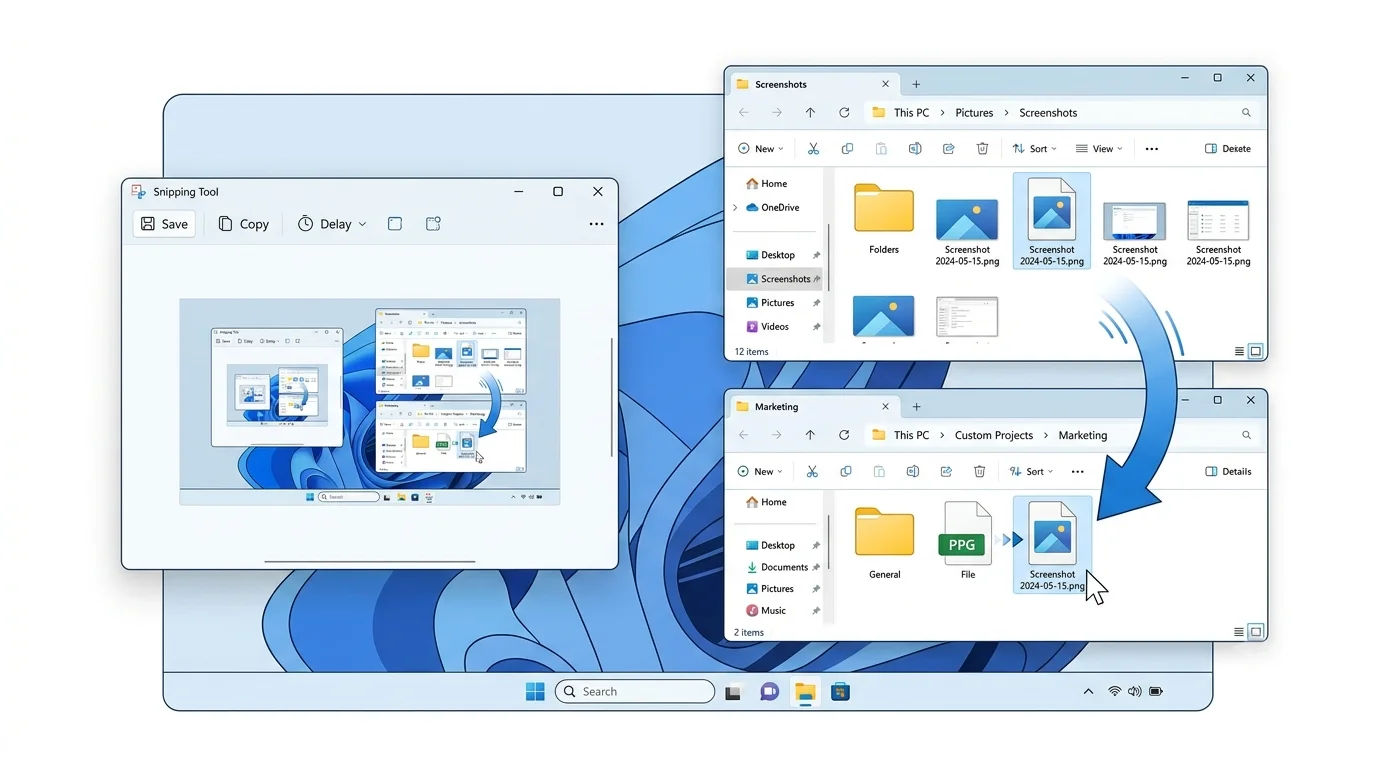The width and height of the screenshot is (1376, 768).
Task: Click the '12 items' status text
Action: (x=752, y=352)
